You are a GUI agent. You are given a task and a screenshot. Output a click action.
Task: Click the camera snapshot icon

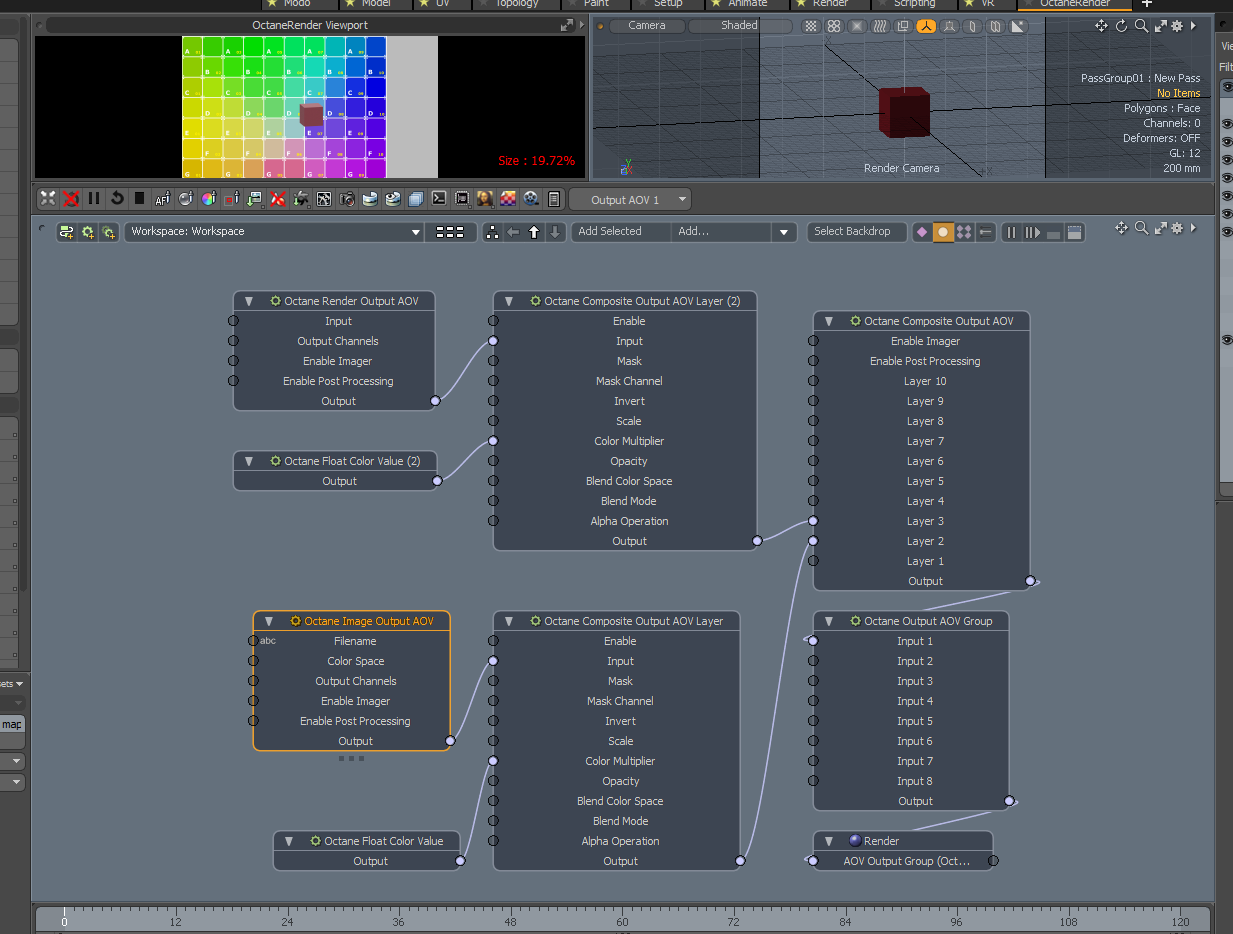coord(347,199)
